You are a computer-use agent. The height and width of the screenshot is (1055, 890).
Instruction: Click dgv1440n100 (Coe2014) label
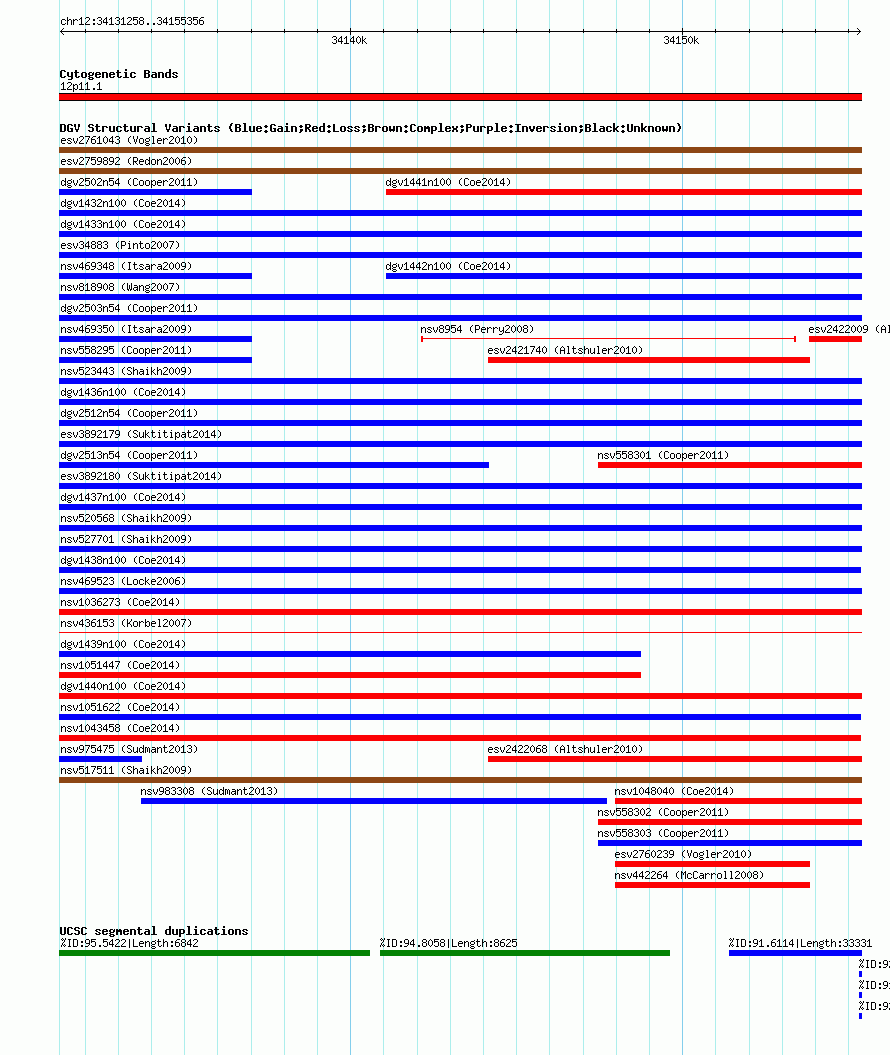(x=123, y=686)
